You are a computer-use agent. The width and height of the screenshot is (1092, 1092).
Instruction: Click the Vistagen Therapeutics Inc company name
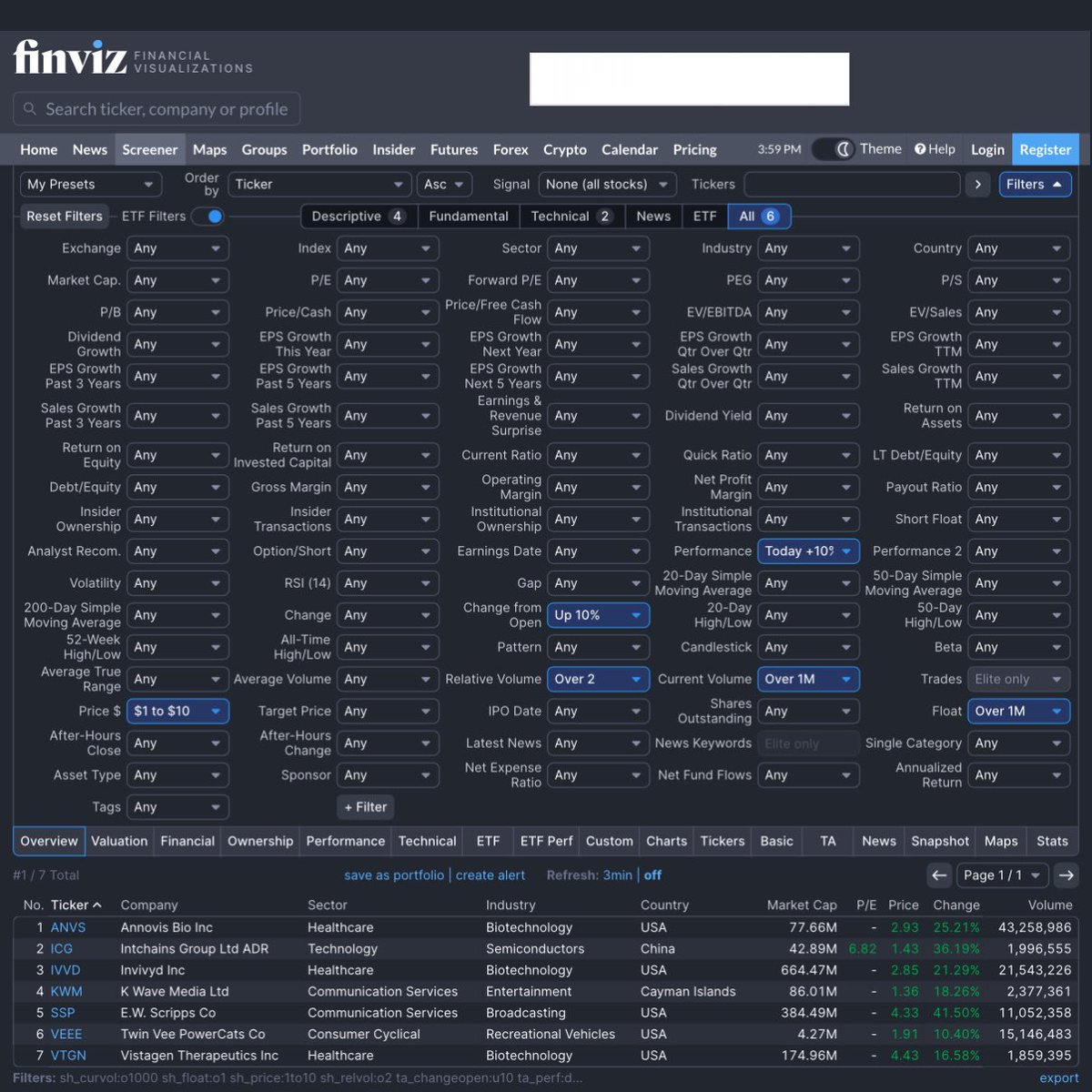click(x=199, y=1056)
